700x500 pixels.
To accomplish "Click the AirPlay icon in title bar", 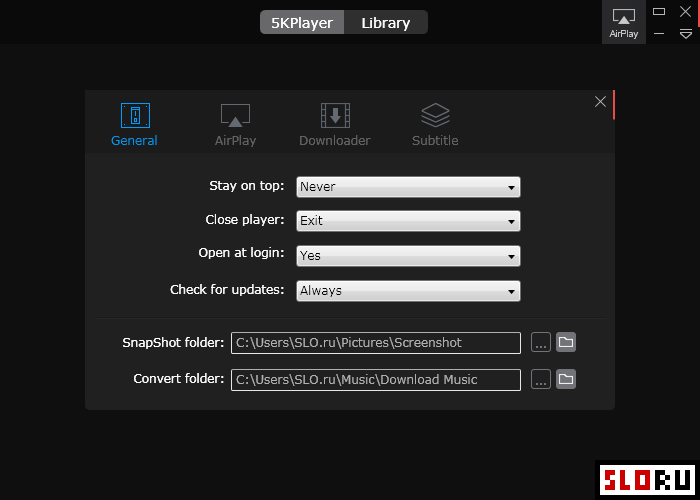I will pos(624,22).
